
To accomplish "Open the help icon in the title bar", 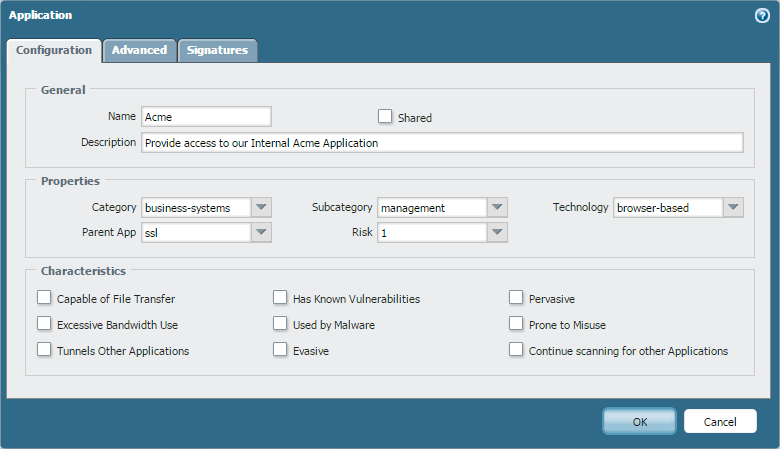I will (762, 15).
